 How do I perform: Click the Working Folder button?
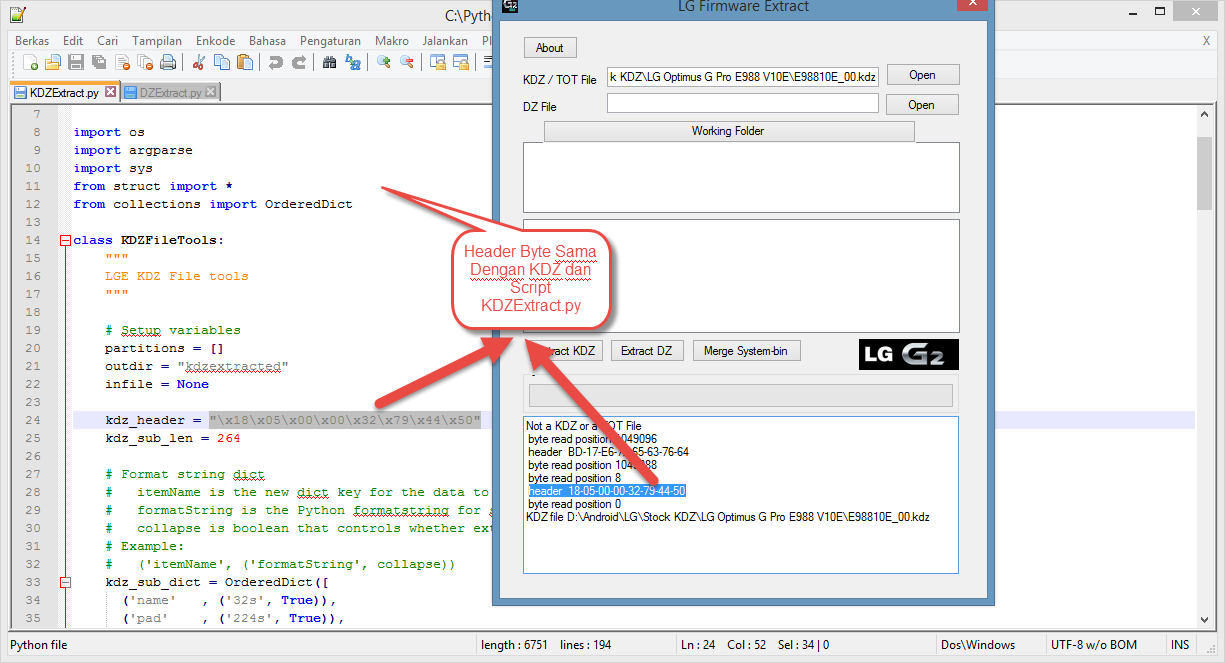(x=728, y=131)
